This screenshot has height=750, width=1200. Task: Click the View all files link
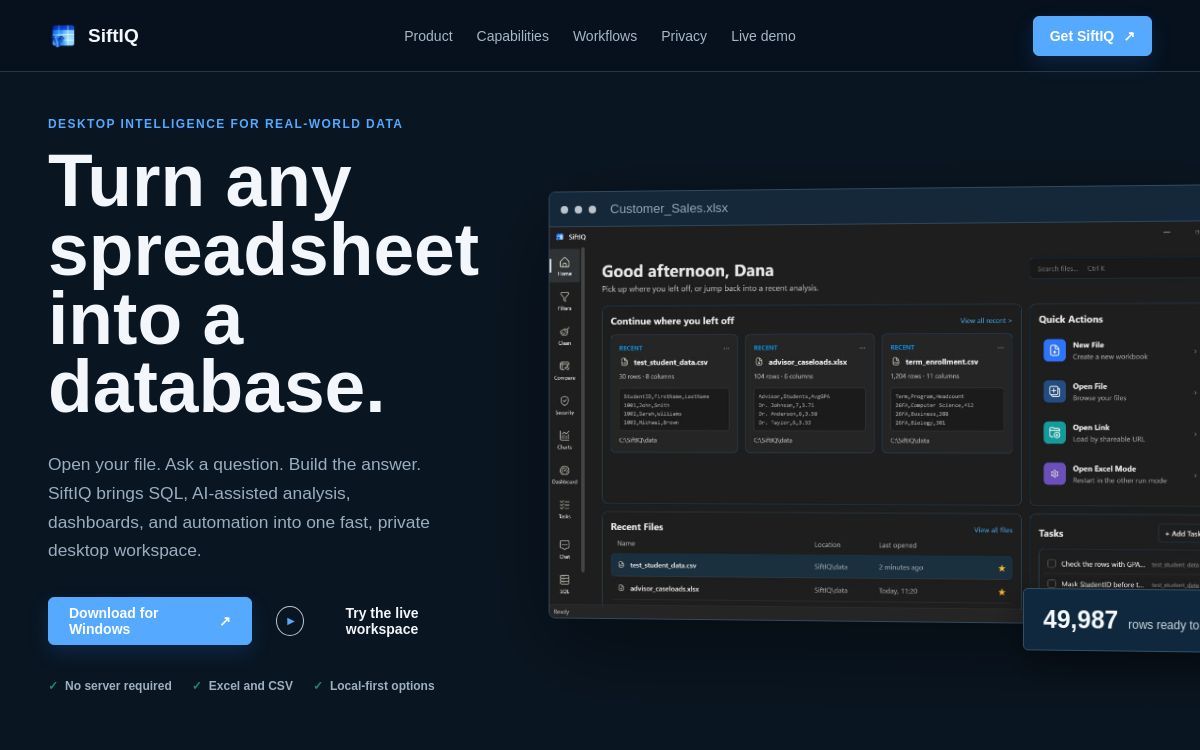point(993,530)
